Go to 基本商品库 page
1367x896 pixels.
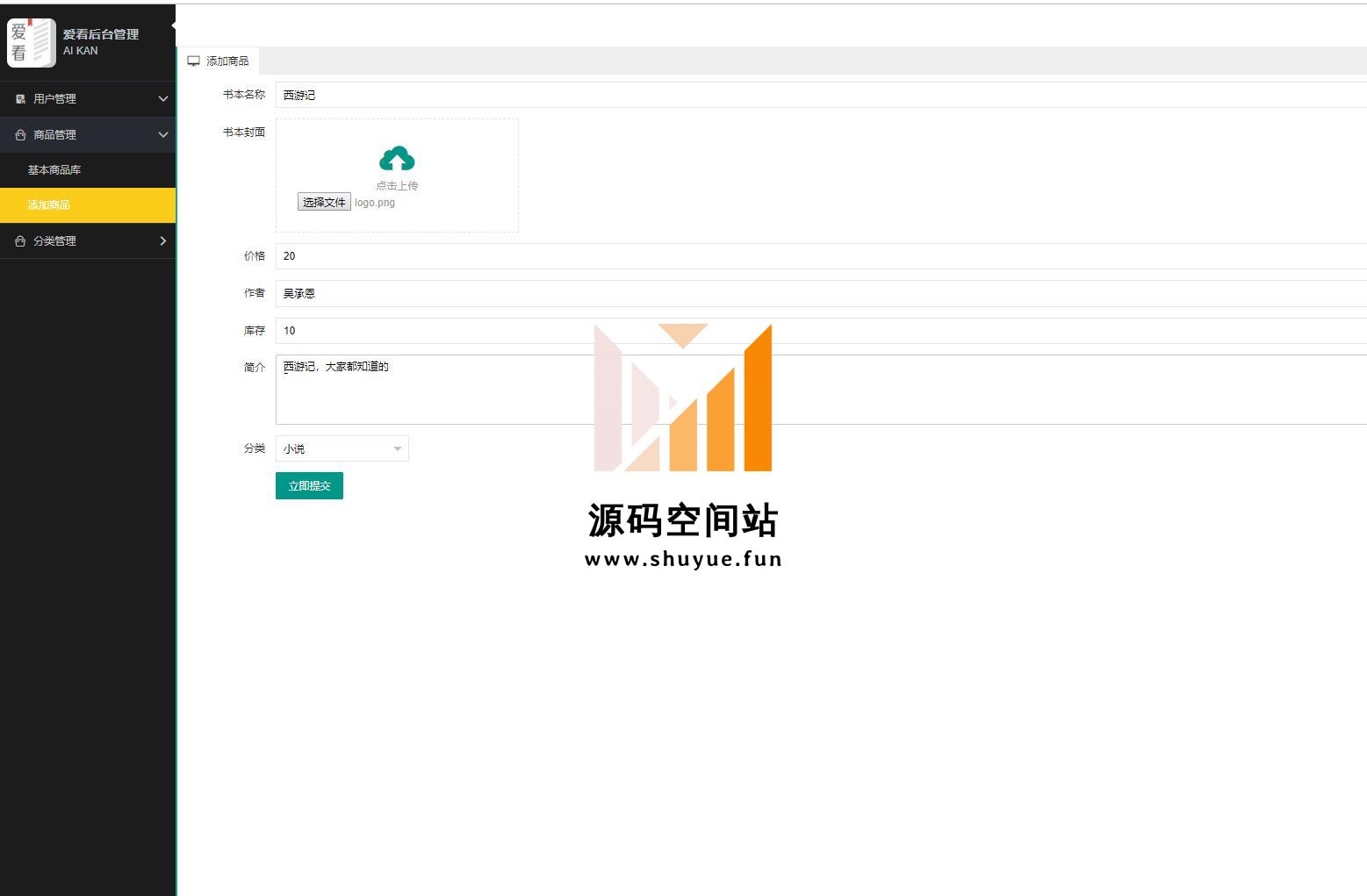88,170
